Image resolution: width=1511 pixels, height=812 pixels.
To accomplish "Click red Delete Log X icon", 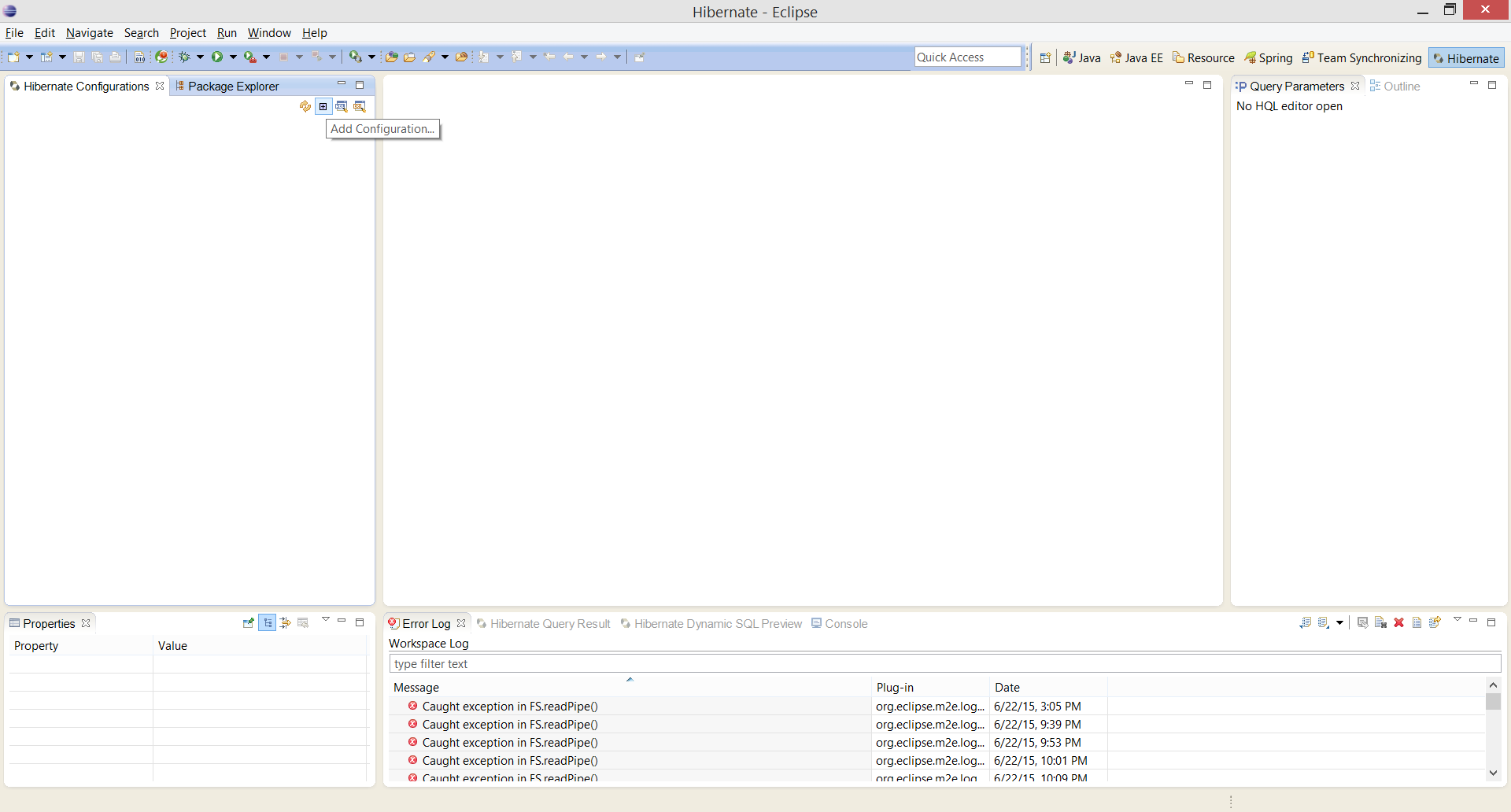I will click(1398, 622).
